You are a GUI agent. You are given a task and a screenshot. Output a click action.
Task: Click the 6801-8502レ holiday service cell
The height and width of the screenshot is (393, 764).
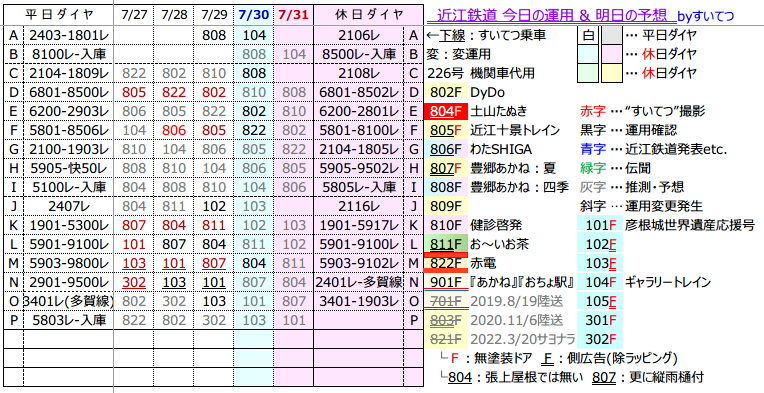tap(359, 92)
